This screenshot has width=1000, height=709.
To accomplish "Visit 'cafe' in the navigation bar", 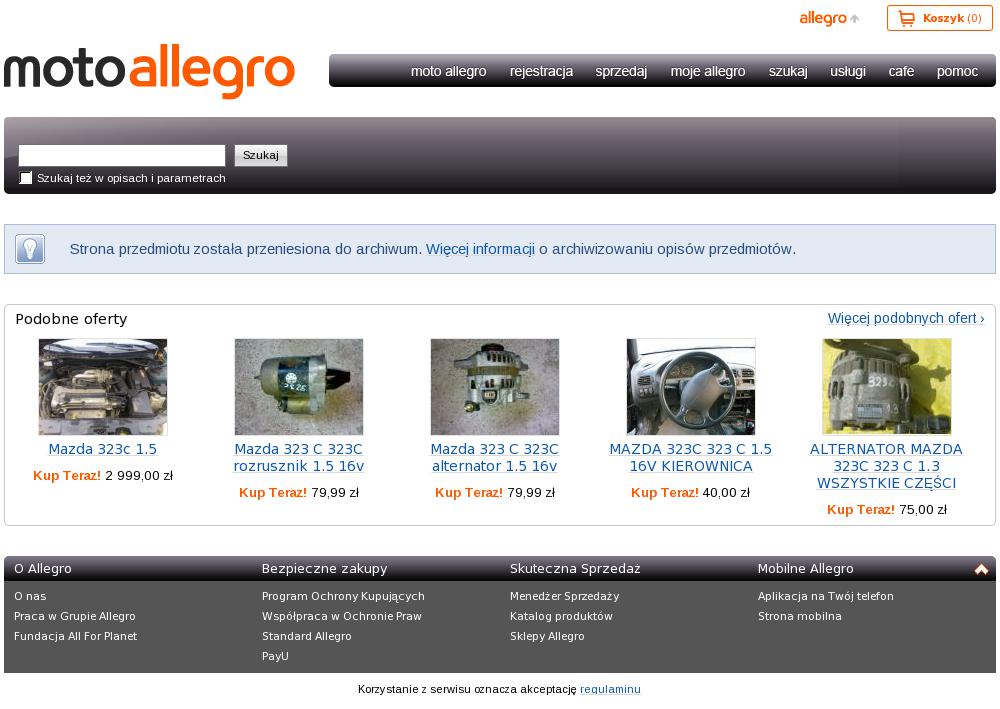I will click(901, 71).
